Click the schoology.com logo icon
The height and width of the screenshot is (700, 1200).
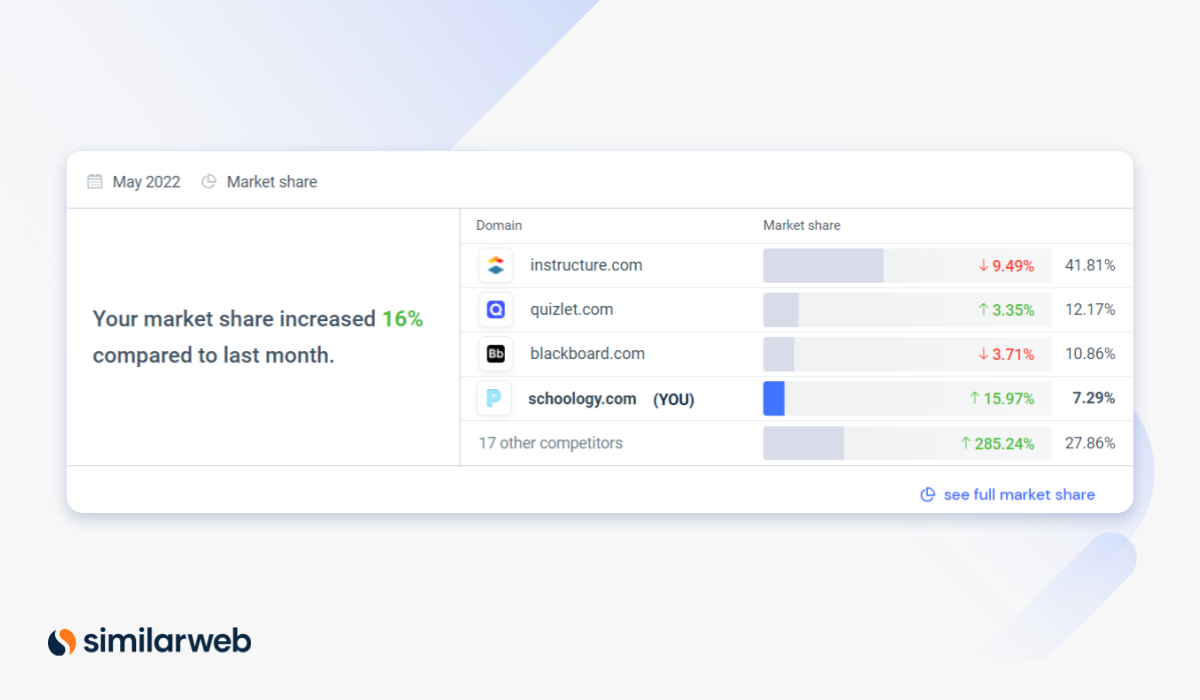coord(494,398)
